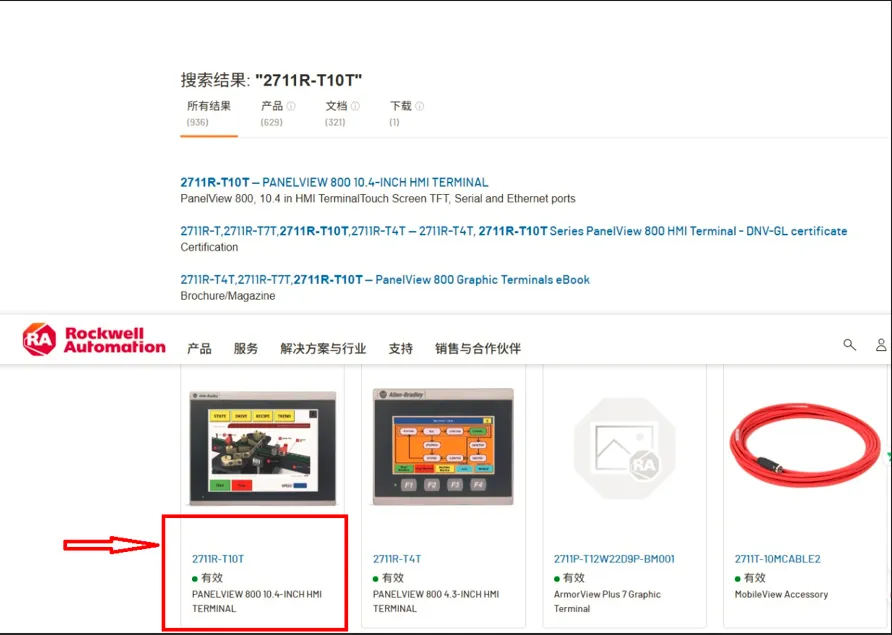This screenshot has width=892, height=635.
Task: Click the Touch Screen TFT description line
Action: click(378, 199)
